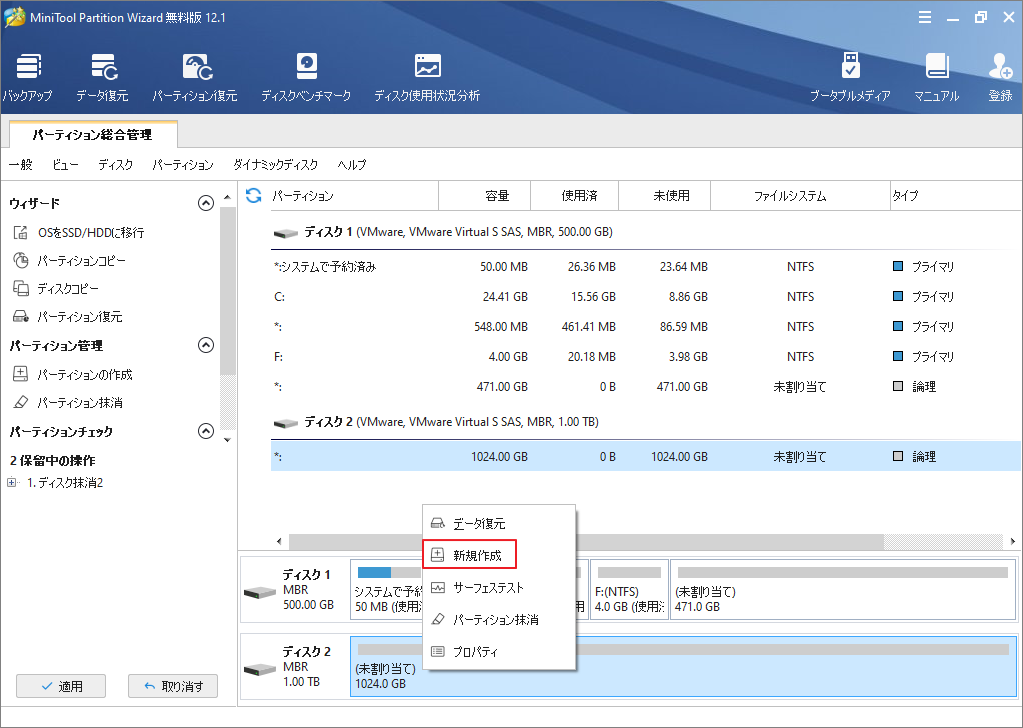Viewport: 1023px width, 728px height.
Task: Click 471.0 GB unallocated block in disk map
Action: pyautogui.click(x=843, y=590)
